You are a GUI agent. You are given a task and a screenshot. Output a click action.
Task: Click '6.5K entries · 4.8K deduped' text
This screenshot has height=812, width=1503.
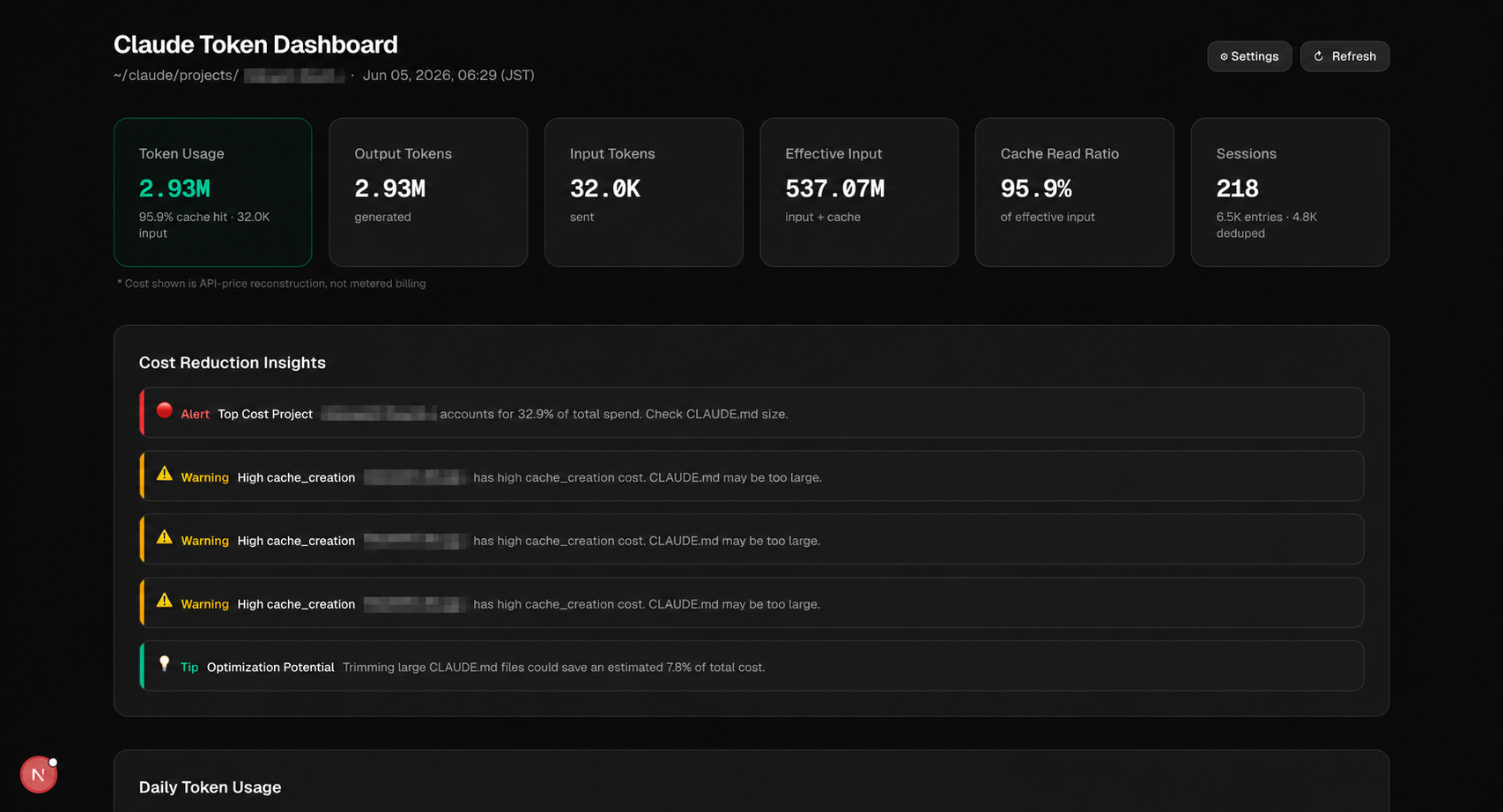1267,225
